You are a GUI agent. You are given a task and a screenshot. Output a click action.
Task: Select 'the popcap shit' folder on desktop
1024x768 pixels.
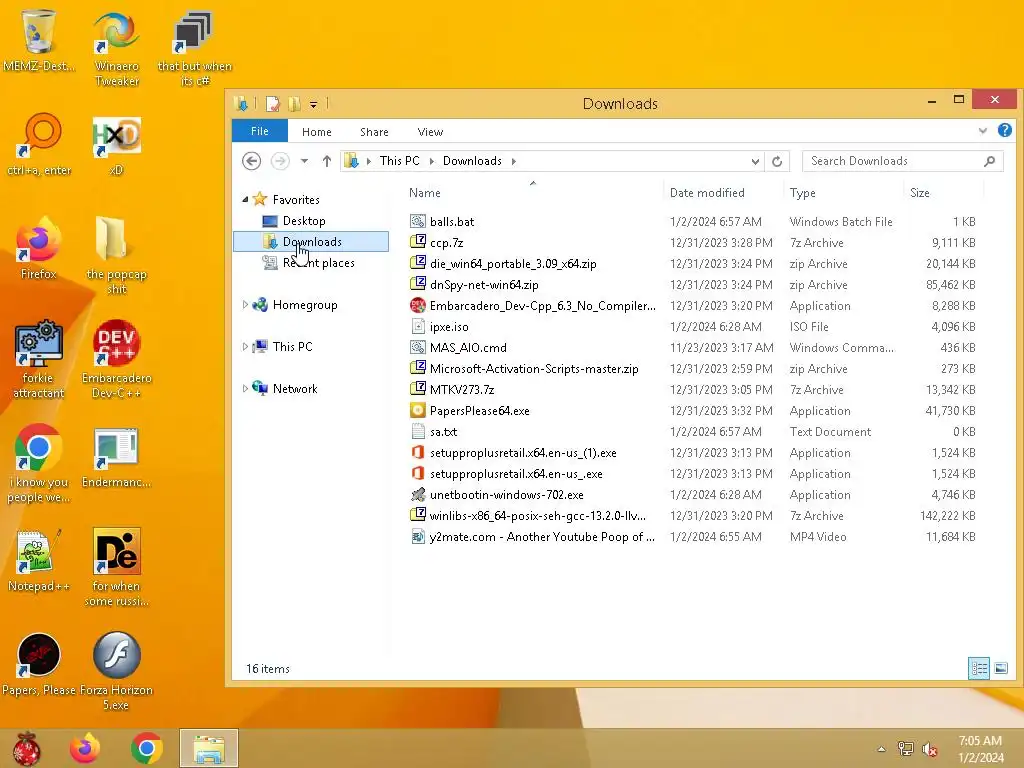point(116,255)
